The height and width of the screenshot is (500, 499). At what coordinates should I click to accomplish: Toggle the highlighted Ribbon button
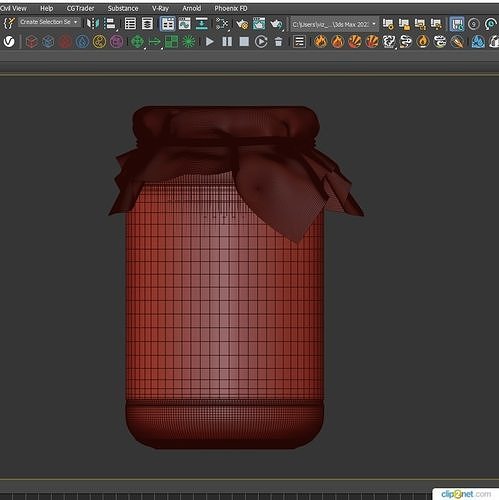[x=168, y=24]
